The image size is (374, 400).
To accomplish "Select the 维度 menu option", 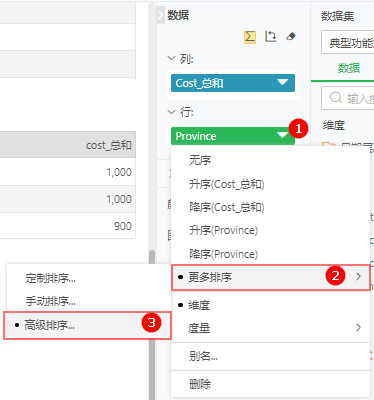I will coord(270,305).
